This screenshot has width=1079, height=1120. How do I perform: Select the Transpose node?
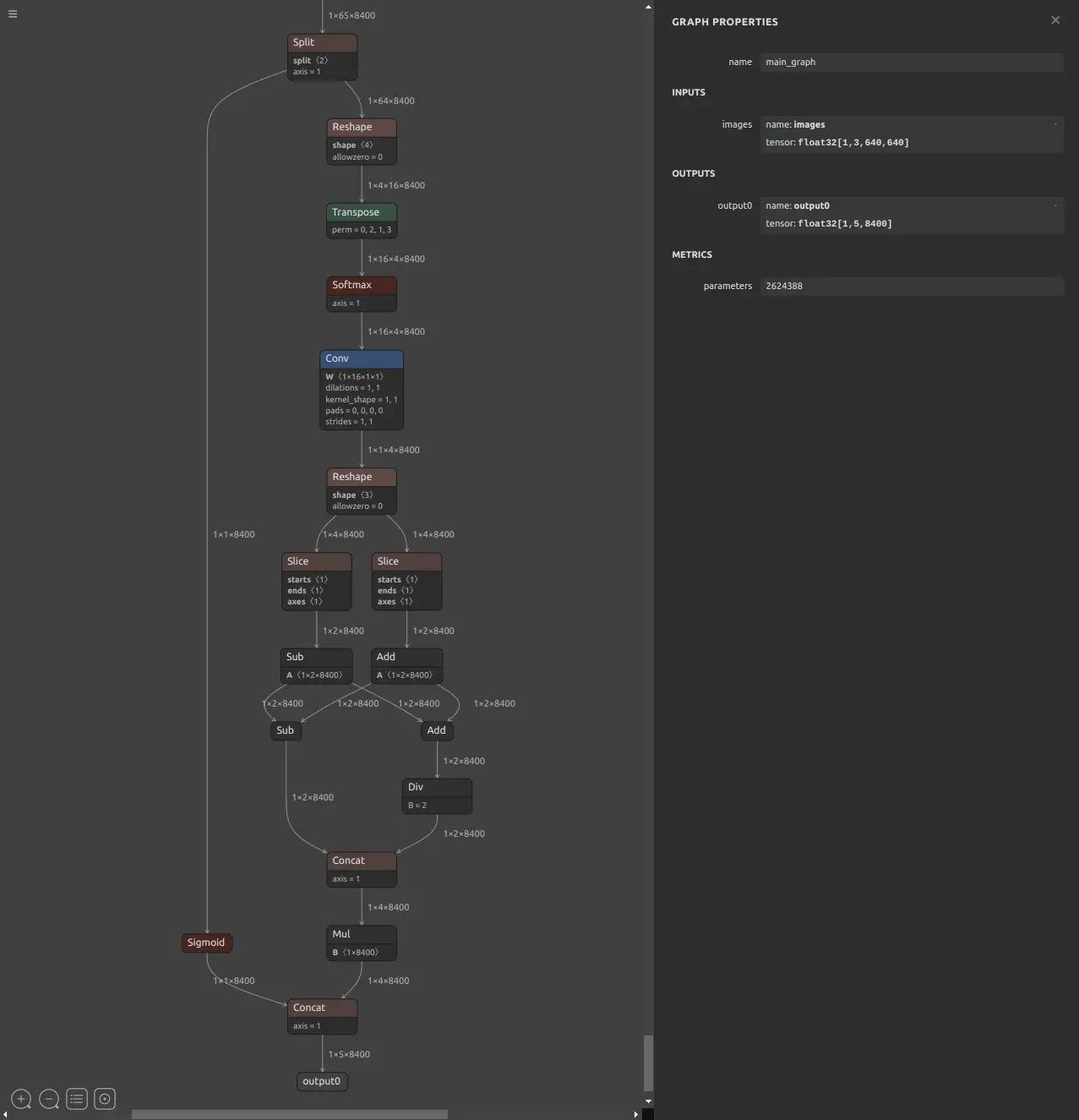click(x=361, y=212)
